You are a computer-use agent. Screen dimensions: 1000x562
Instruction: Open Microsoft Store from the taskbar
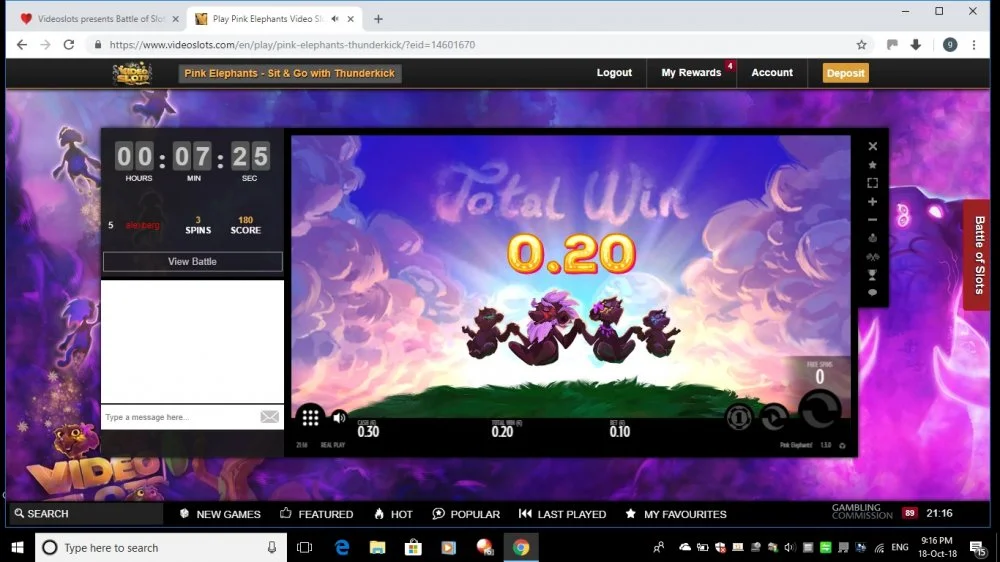click(413, 547)
